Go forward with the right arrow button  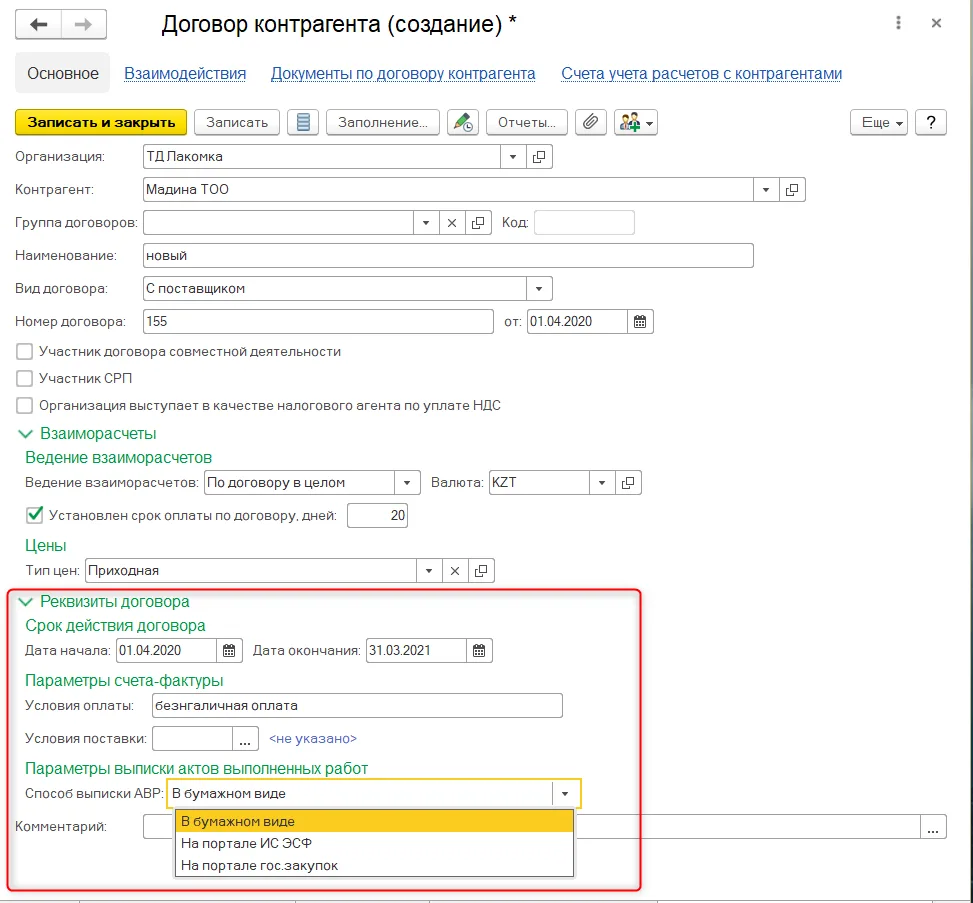click(x=84, y=25)
